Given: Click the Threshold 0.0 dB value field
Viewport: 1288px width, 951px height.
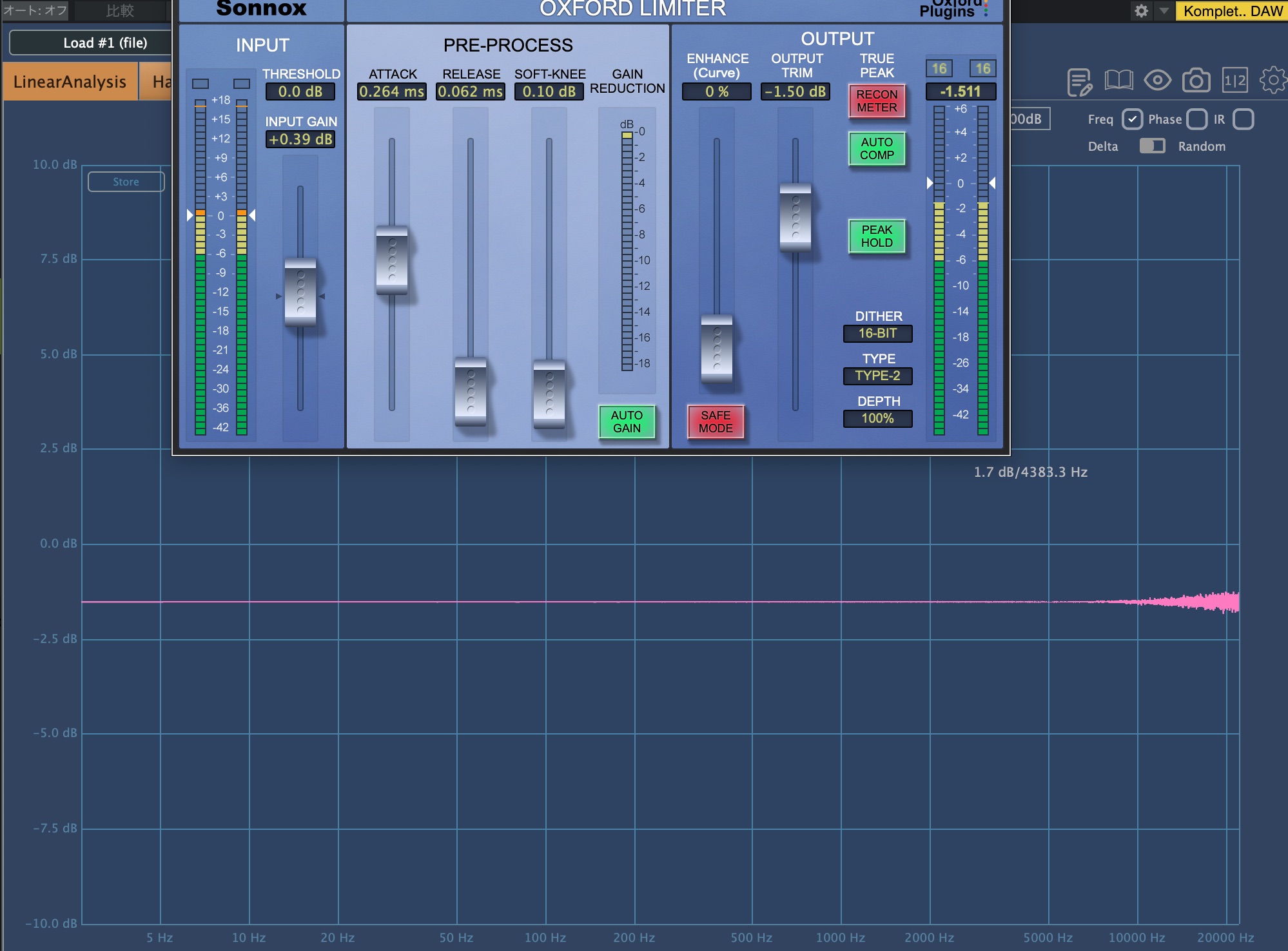Looking at the screenshot, I should click(x=300, y=91).
